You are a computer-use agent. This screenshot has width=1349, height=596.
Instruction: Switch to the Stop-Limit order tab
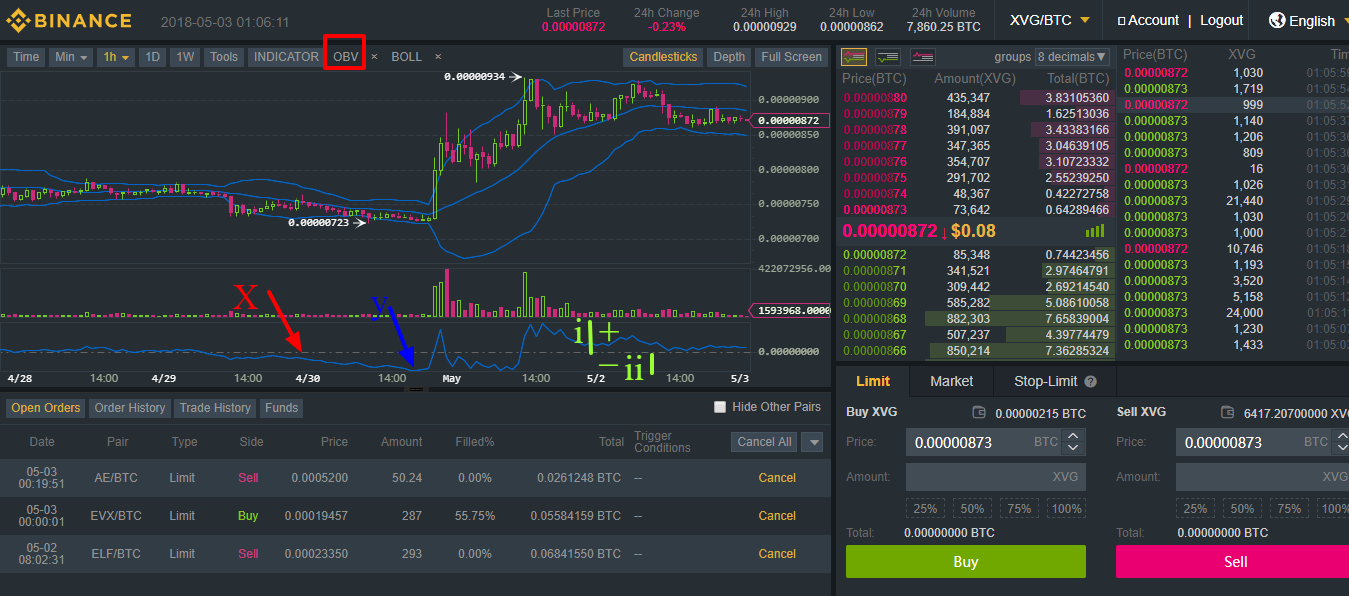click(x=1055, y=381)
